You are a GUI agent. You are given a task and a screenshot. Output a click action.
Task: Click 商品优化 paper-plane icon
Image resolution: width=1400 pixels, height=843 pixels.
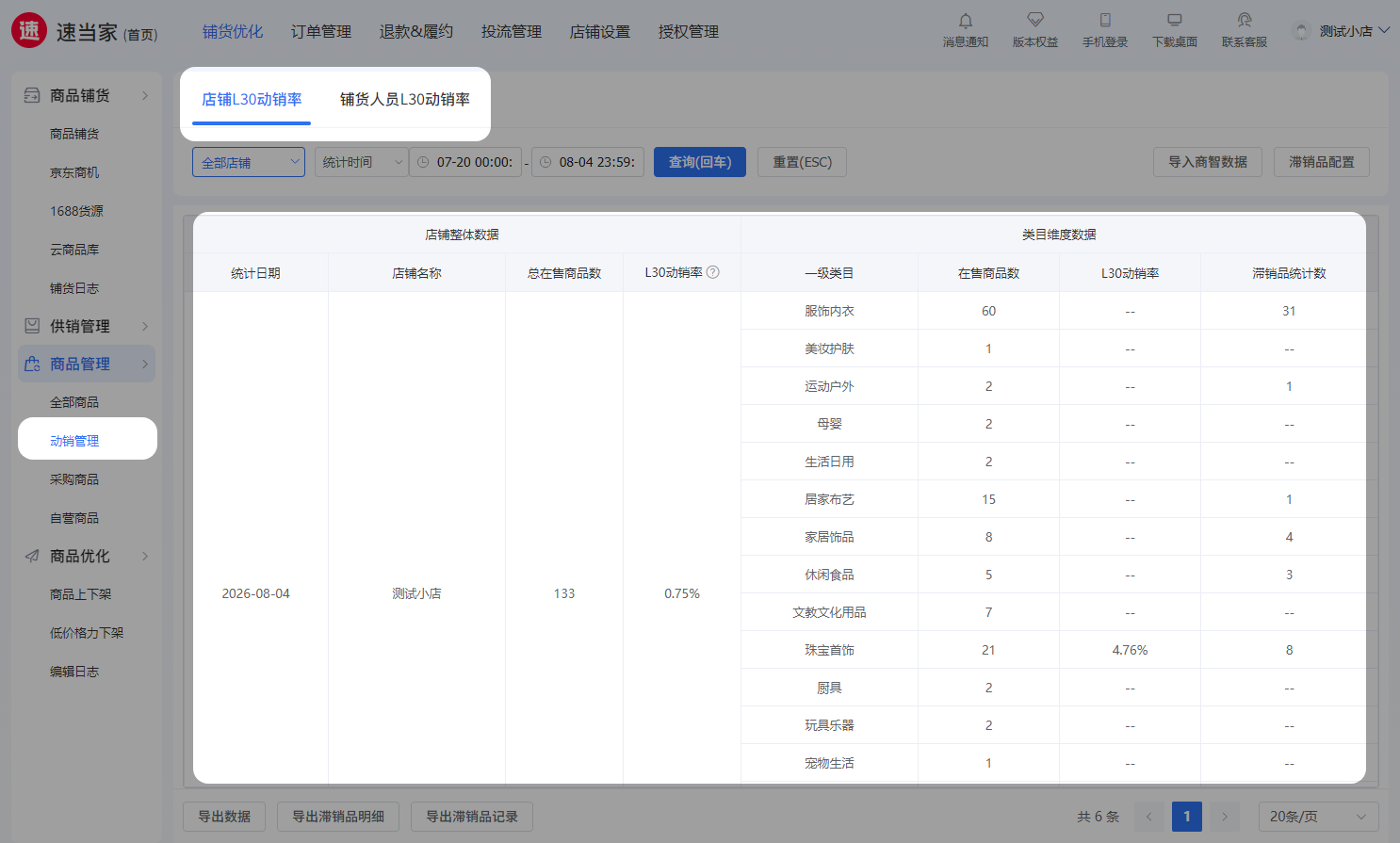[32, 556]
